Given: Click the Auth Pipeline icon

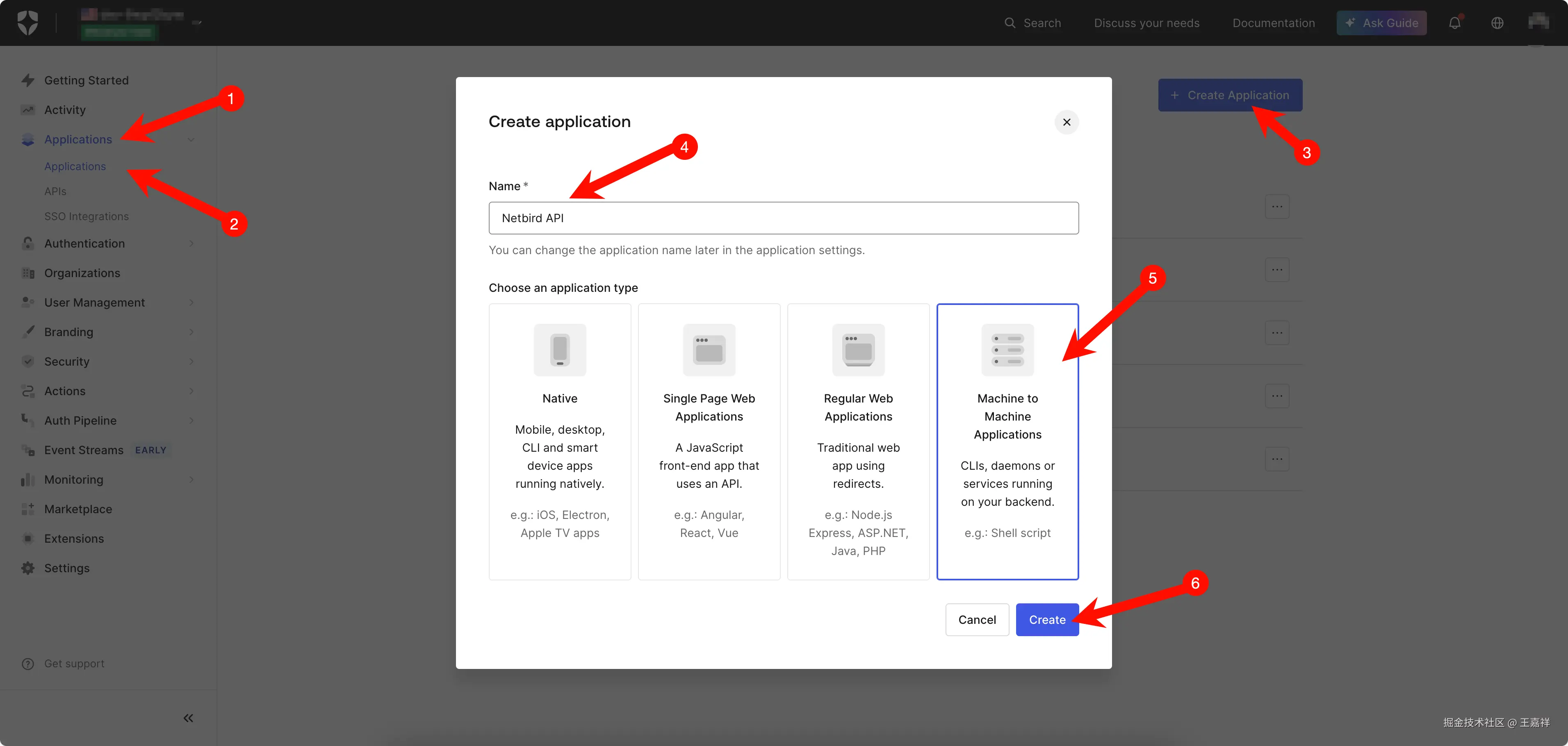Looking at the screenshot, I should (x=28, y=421).
